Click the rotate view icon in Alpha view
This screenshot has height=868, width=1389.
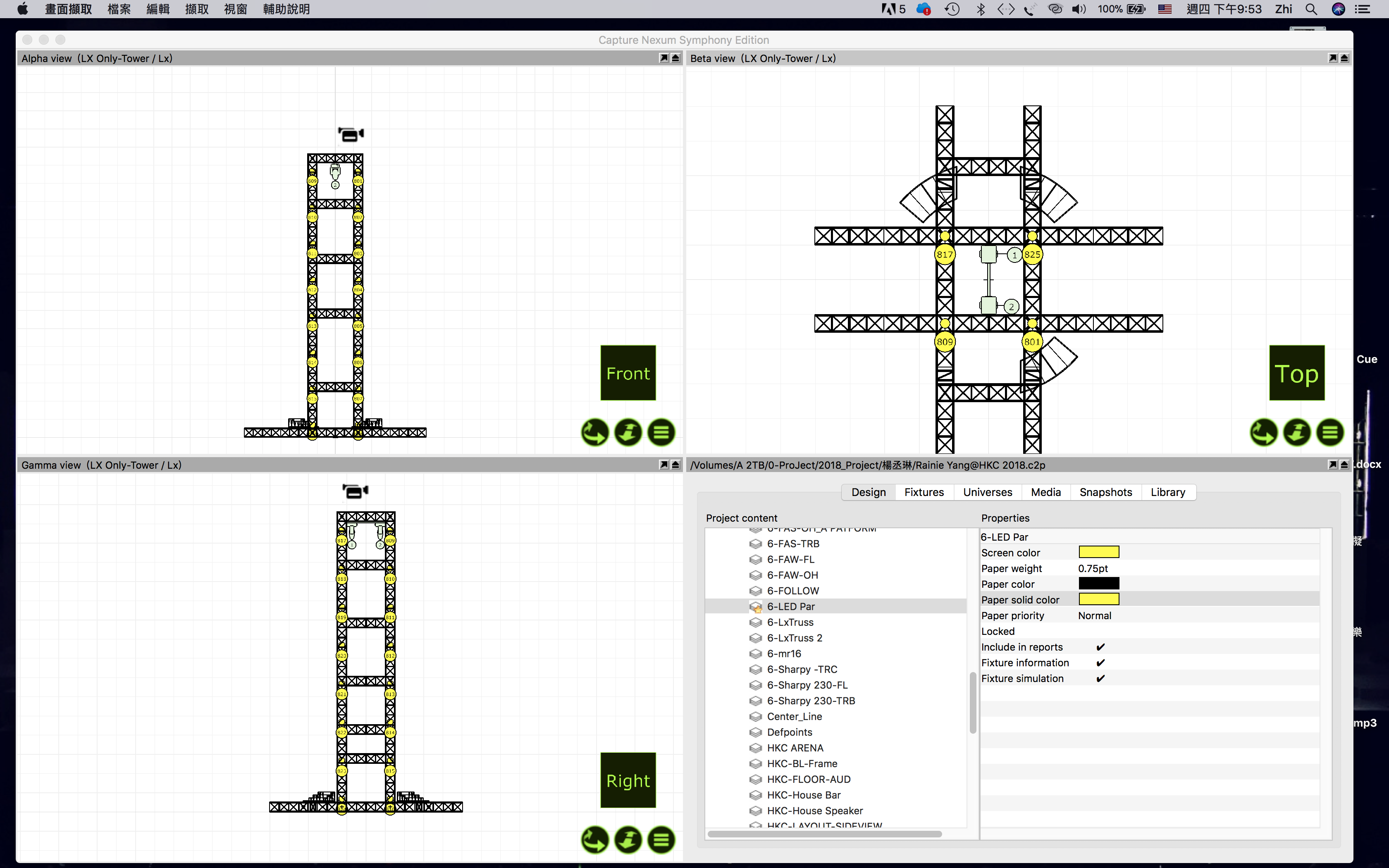(594, 432)
